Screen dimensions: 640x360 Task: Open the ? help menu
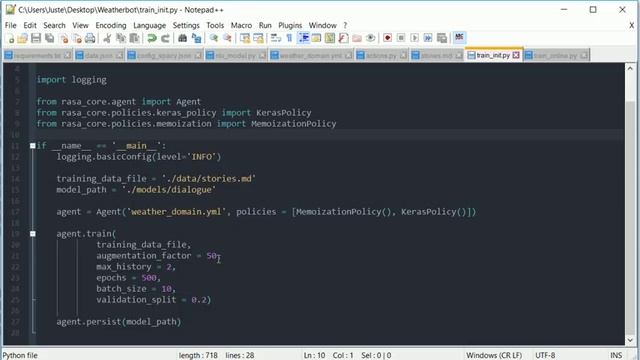tap(345, 25)
